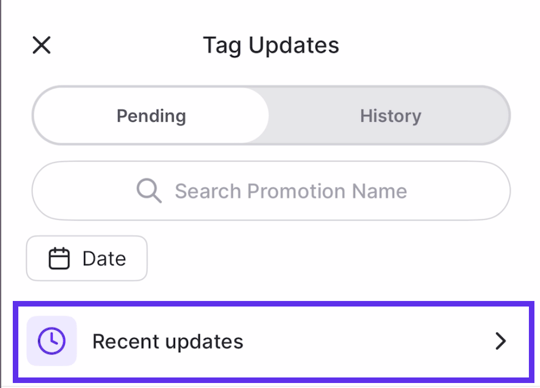Pick a date using the calendar button
The width and height of the screenshot is (540, 388).
coord(87,258)
